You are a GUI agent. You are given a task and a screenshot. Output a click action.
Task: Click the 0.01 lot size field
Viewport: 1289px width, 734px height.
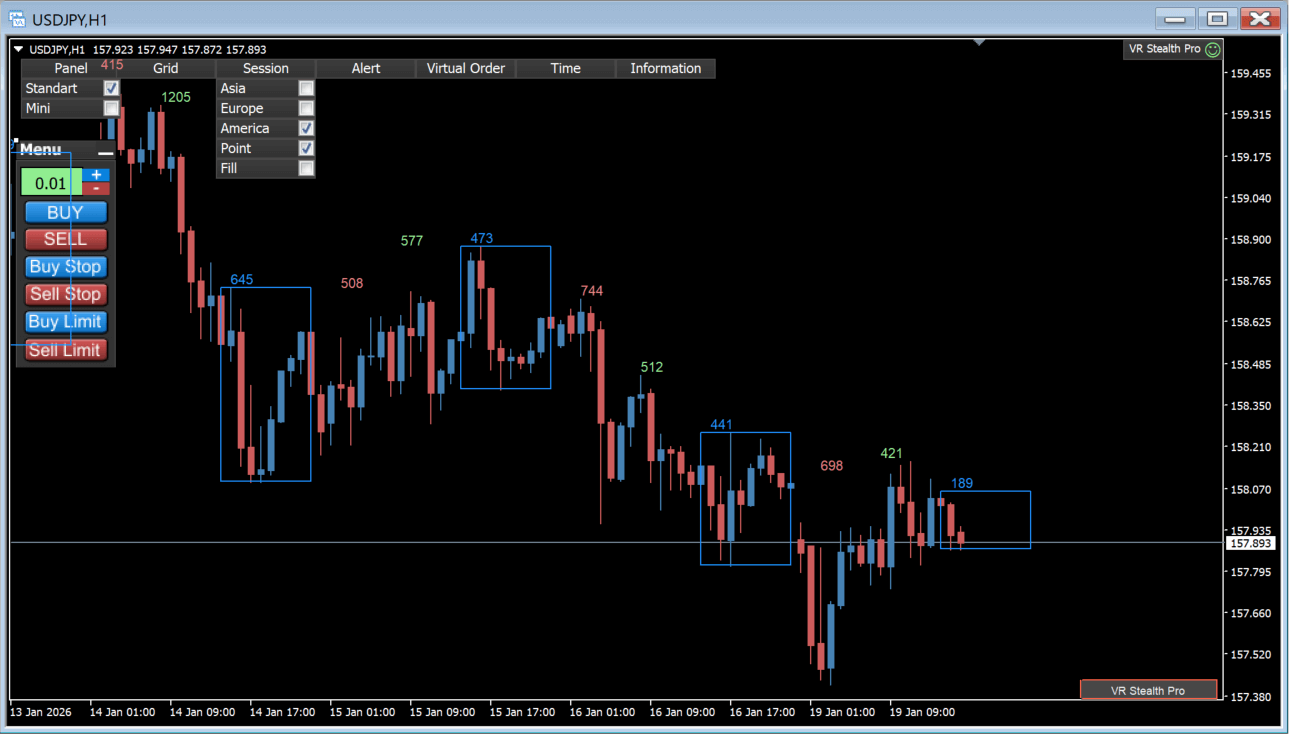click(51, 183)
